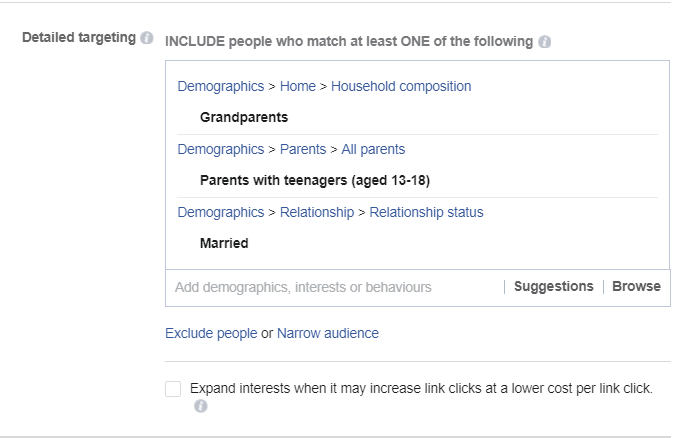The width and height of the screenshot is (678, 438).
Task: Select Parents with teenagers (aged 13-18) entry
Action: pyautogui.click(x=314, y=180)
